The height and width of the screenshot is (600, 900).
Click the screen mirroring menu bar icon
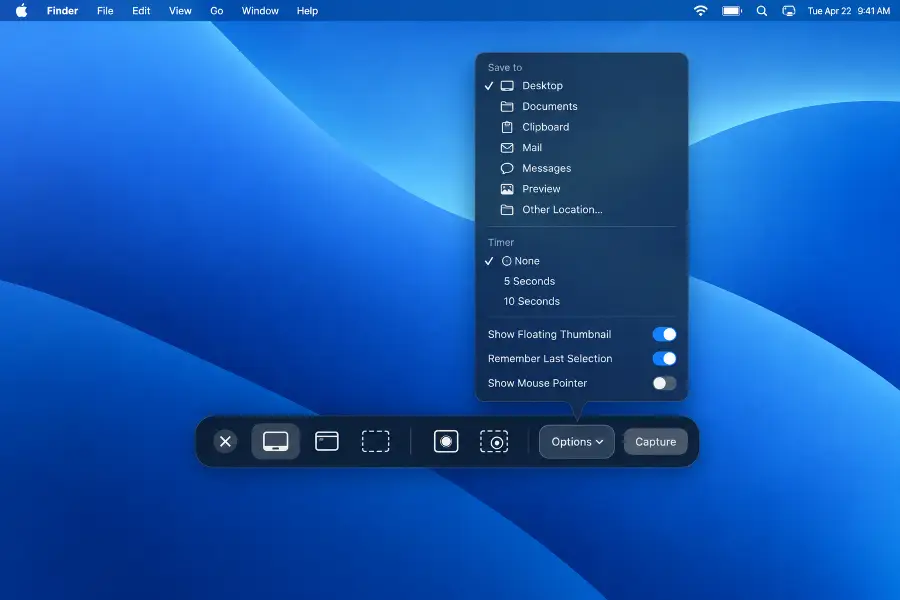point(789,10)
